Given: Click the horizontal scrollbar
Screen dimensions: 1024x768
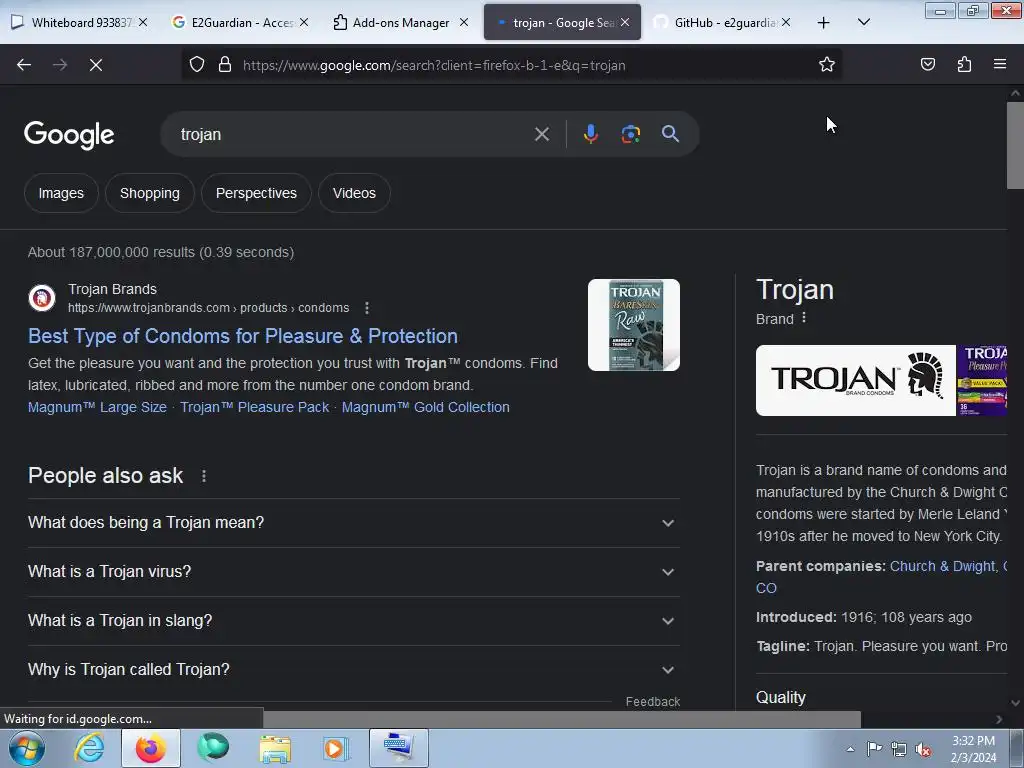Looking at the screenshot, I should click(x=562, y=719).
